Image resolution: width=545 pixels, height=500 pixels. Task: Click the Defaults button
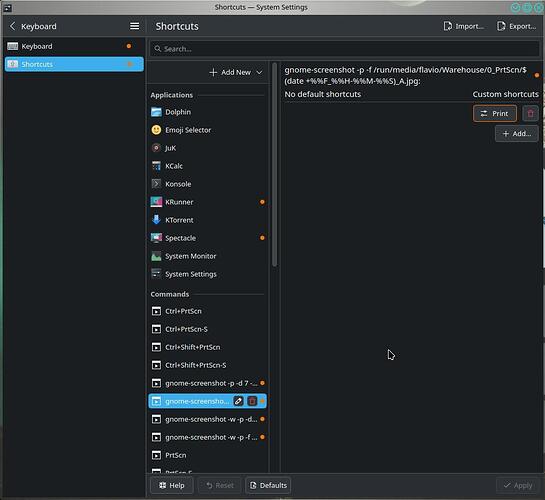(x=268, y=485)
